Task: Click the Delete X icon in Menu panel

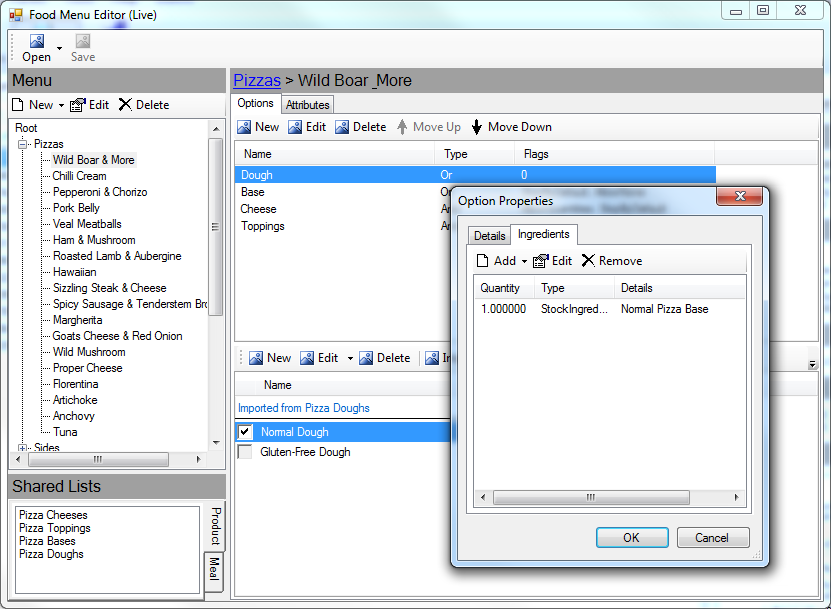Action: pos(125,105)
